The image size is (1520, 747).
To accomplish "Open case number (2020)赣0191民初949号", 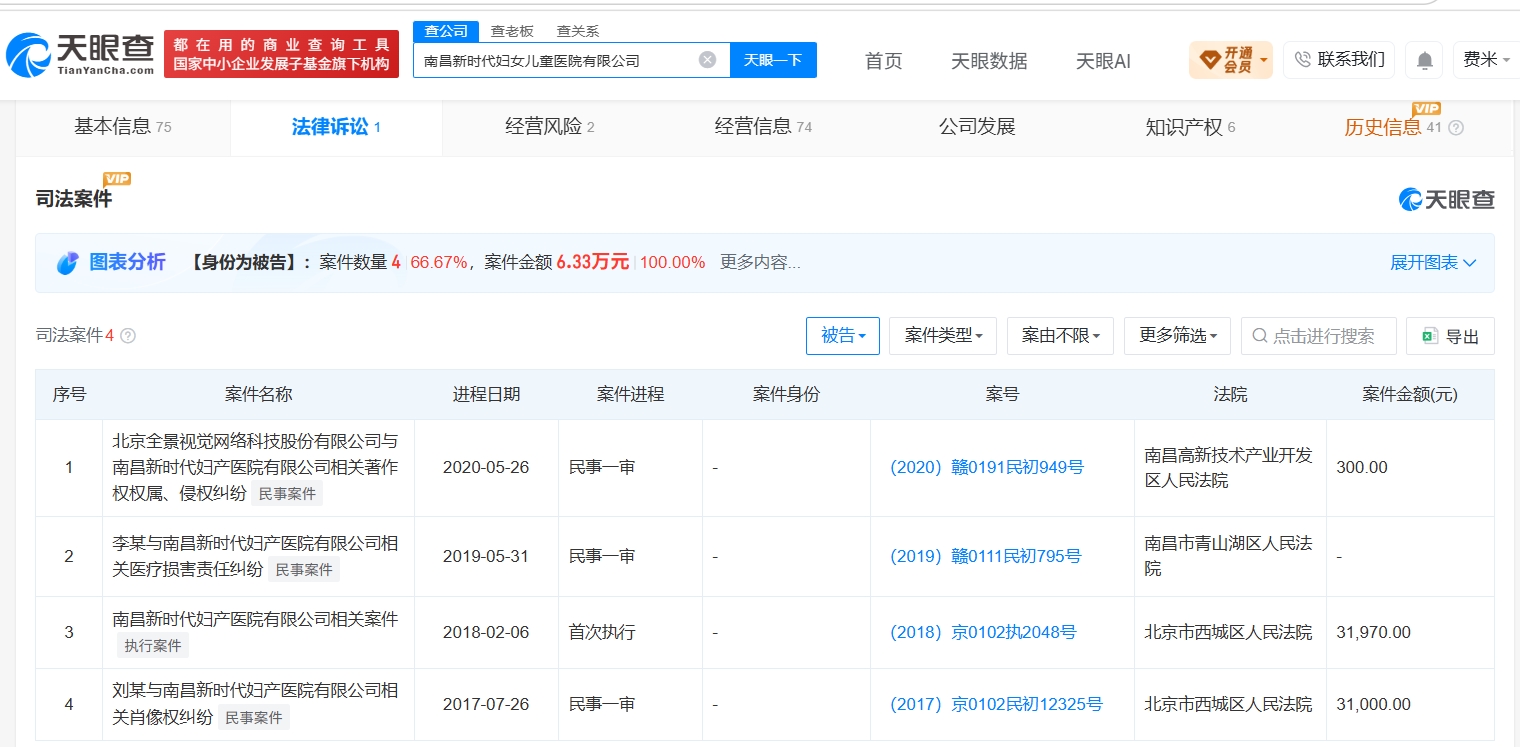I will pyautogui.click(x=987, y=467).
